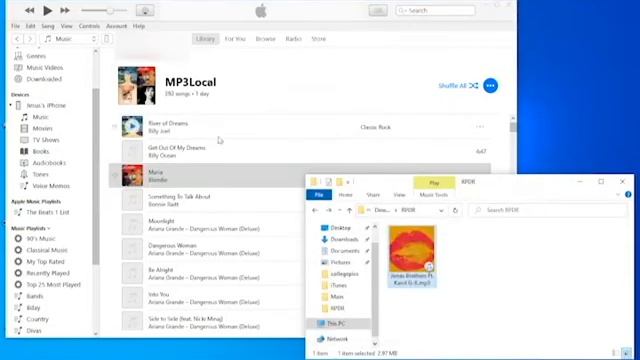Open the 90's Music smart playlist
Viewport: 640px width, 360px height.
(x=40, y=238)
